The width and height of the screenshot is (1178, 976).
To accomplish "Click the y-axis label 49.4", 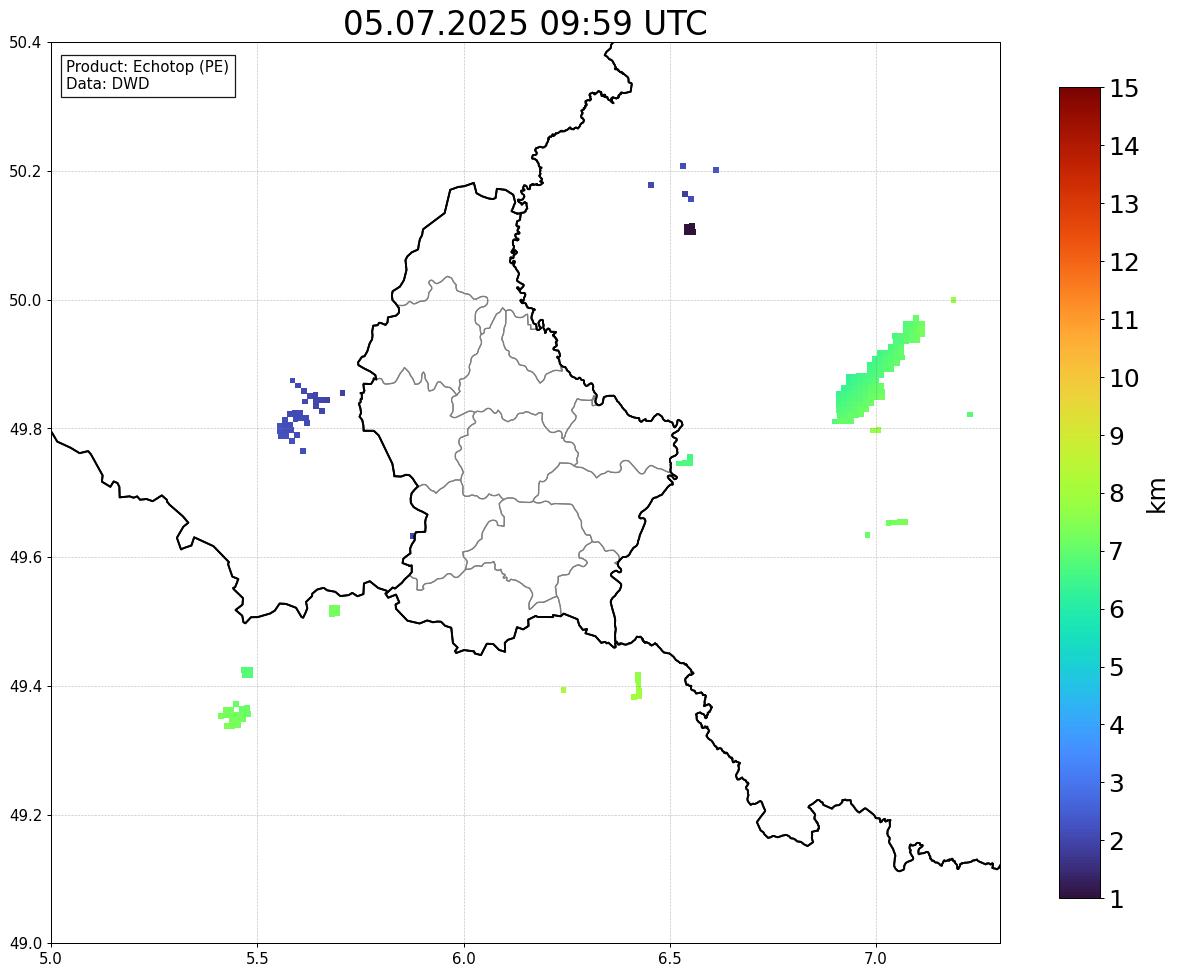I will coord(25,686).
